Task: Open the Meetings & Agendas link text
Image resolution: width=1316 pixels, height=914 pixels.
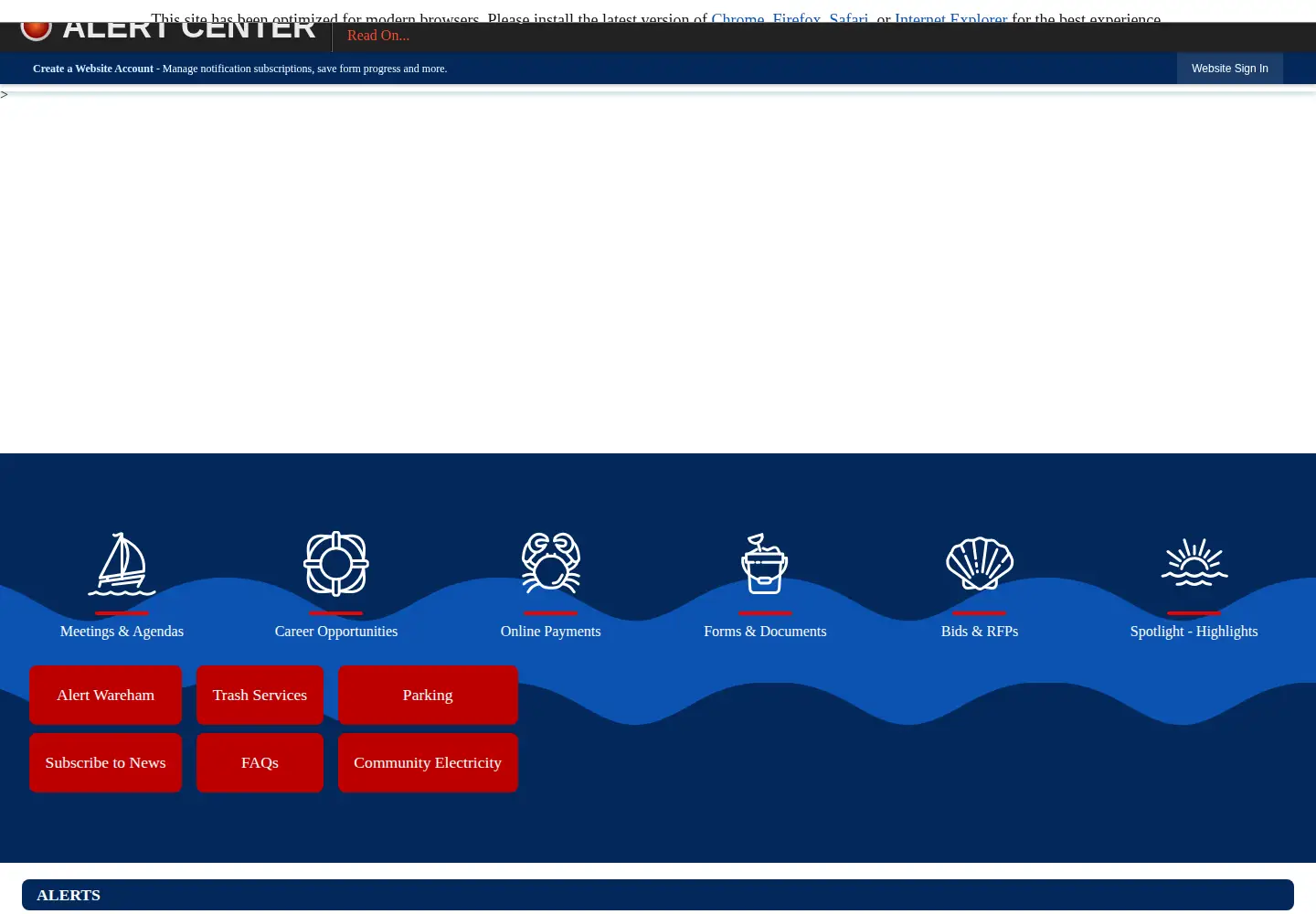Action: 122,632
